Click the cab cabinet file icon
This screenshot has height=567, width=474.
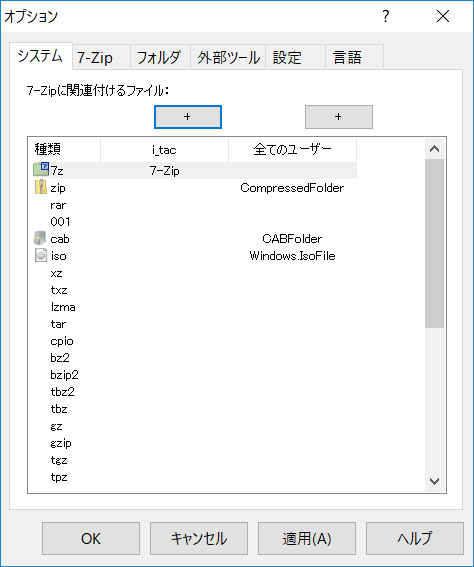pos(40,238)
